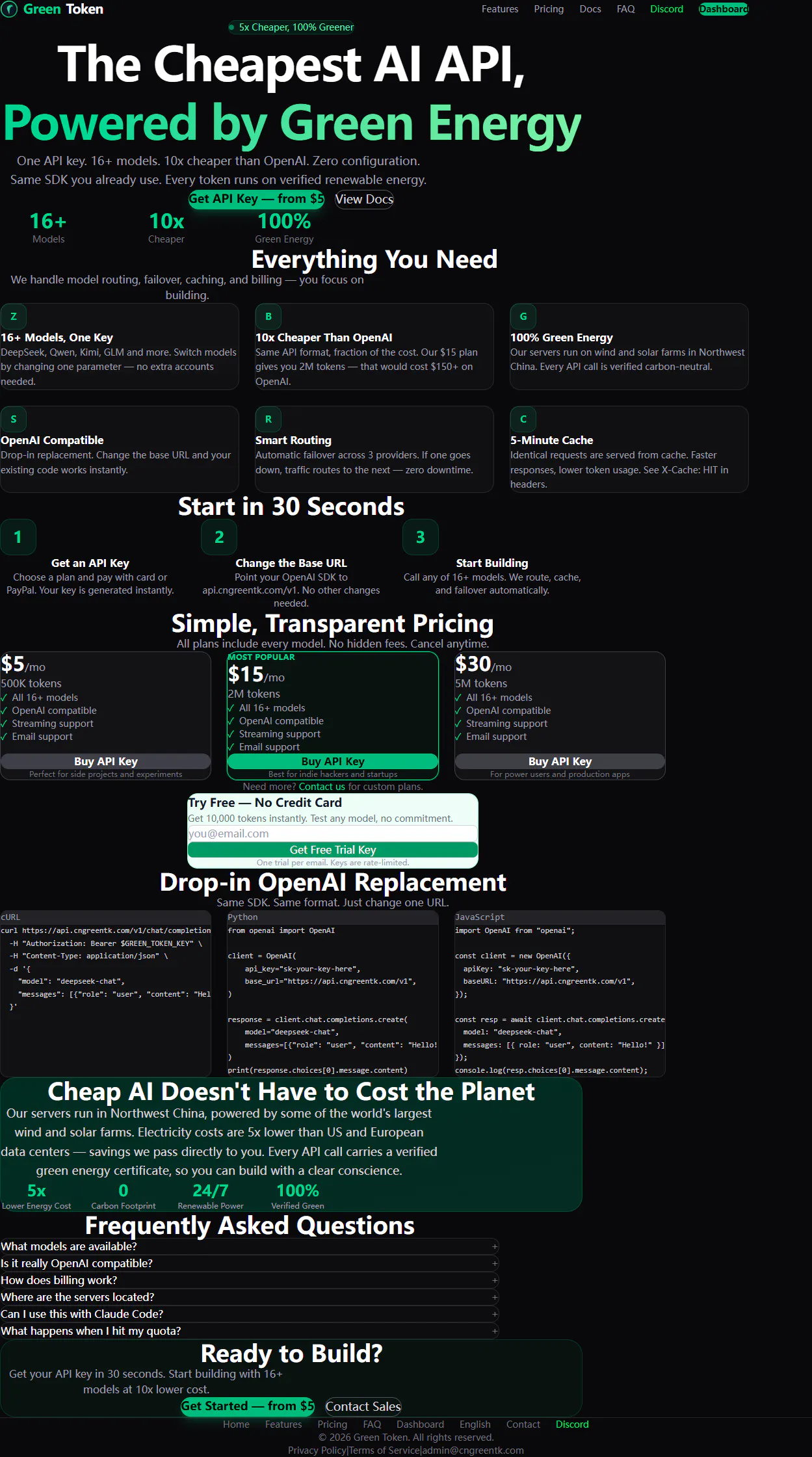Click the MOST POPULAR plan label
The width and height of the screenshot is (812, 1457).
click(261, 657)
